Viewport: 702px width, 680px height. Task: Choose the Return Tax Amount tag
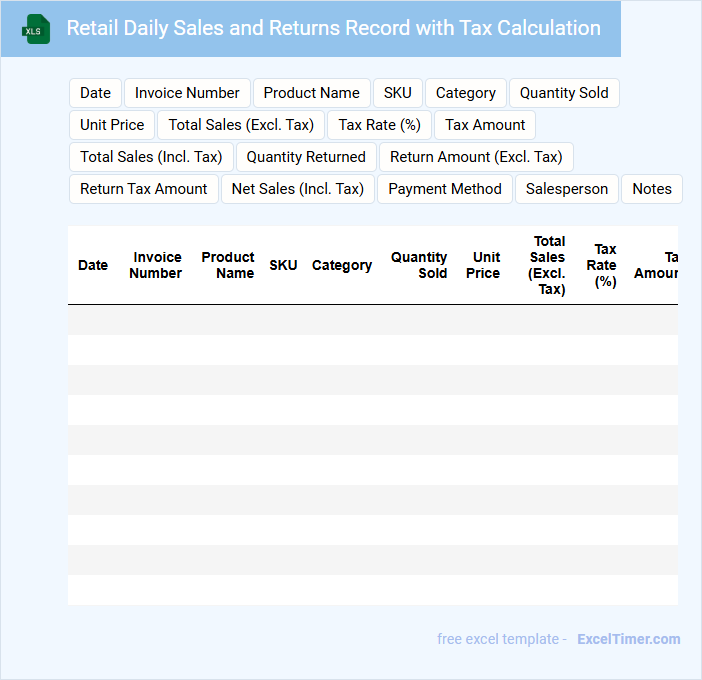click(x=143, y=189)
